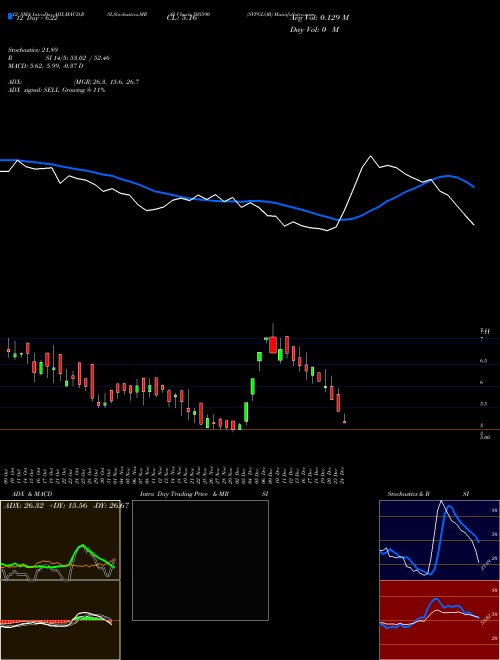Click the white price line's highest peak
The image size is (500, 660).
click(x=371, y=156)
